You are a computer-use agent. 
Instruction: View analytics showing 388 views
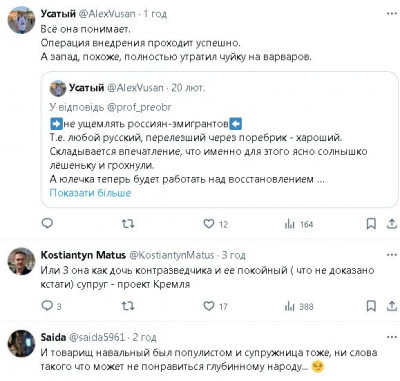[299, 306]
